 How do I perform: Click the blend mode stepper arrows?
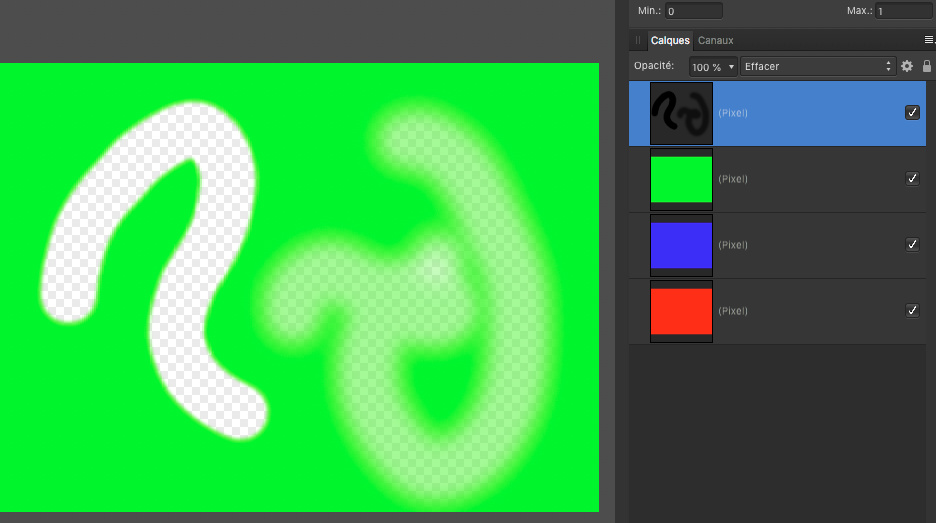(x=888, y=66)
